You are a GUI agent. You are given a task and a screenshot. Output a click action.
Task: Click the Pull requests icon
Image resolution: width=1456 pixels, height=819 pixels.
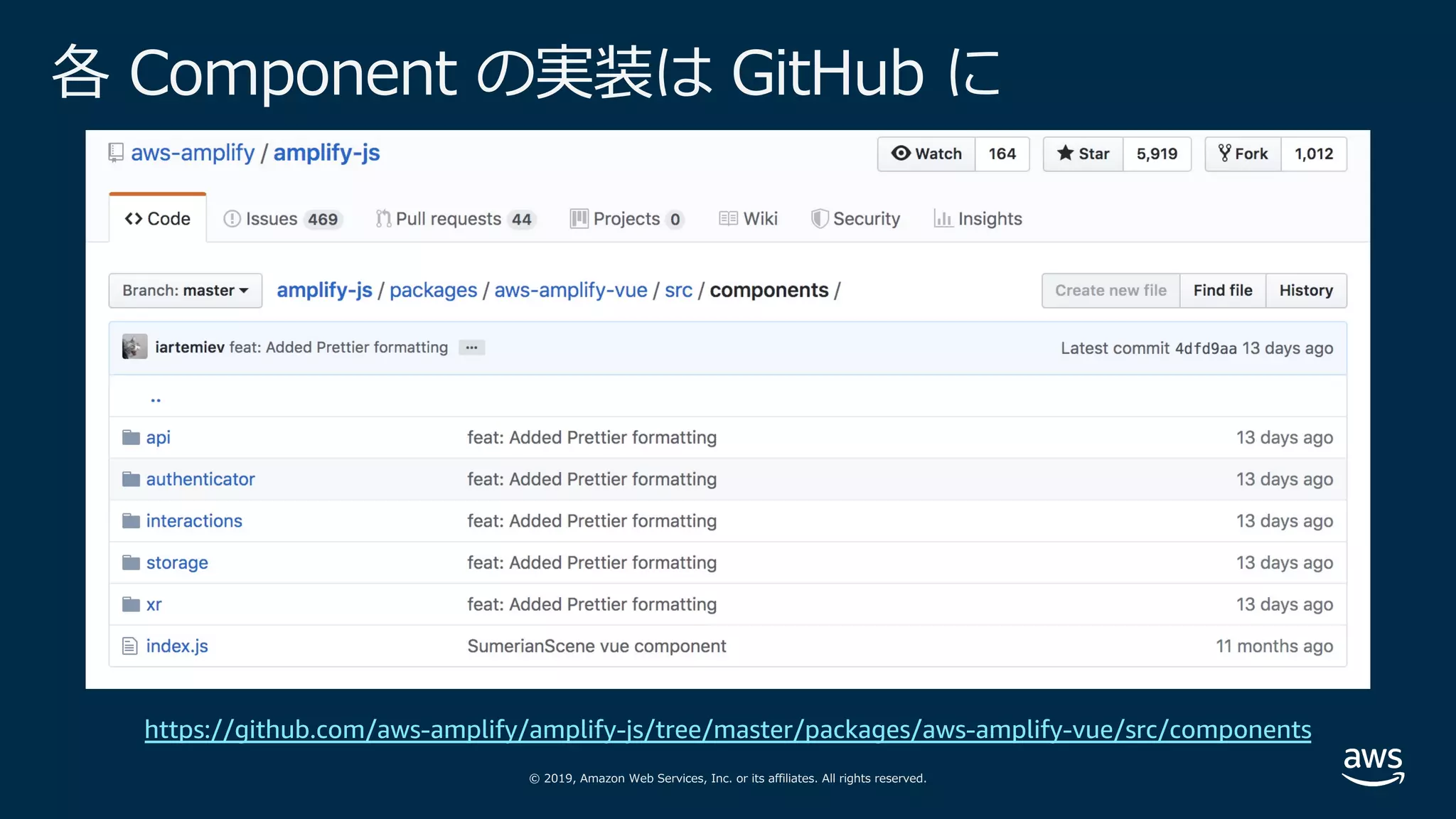click(383, 219)
